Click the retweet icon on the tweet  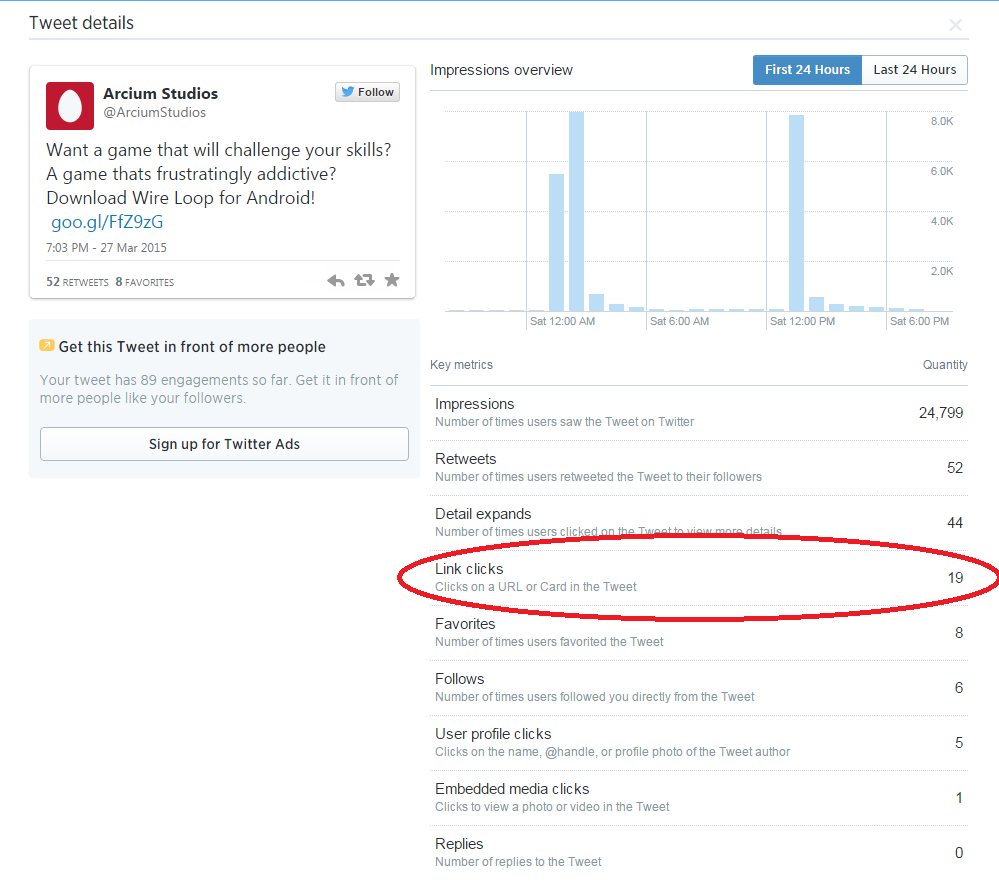click(364, 280)
